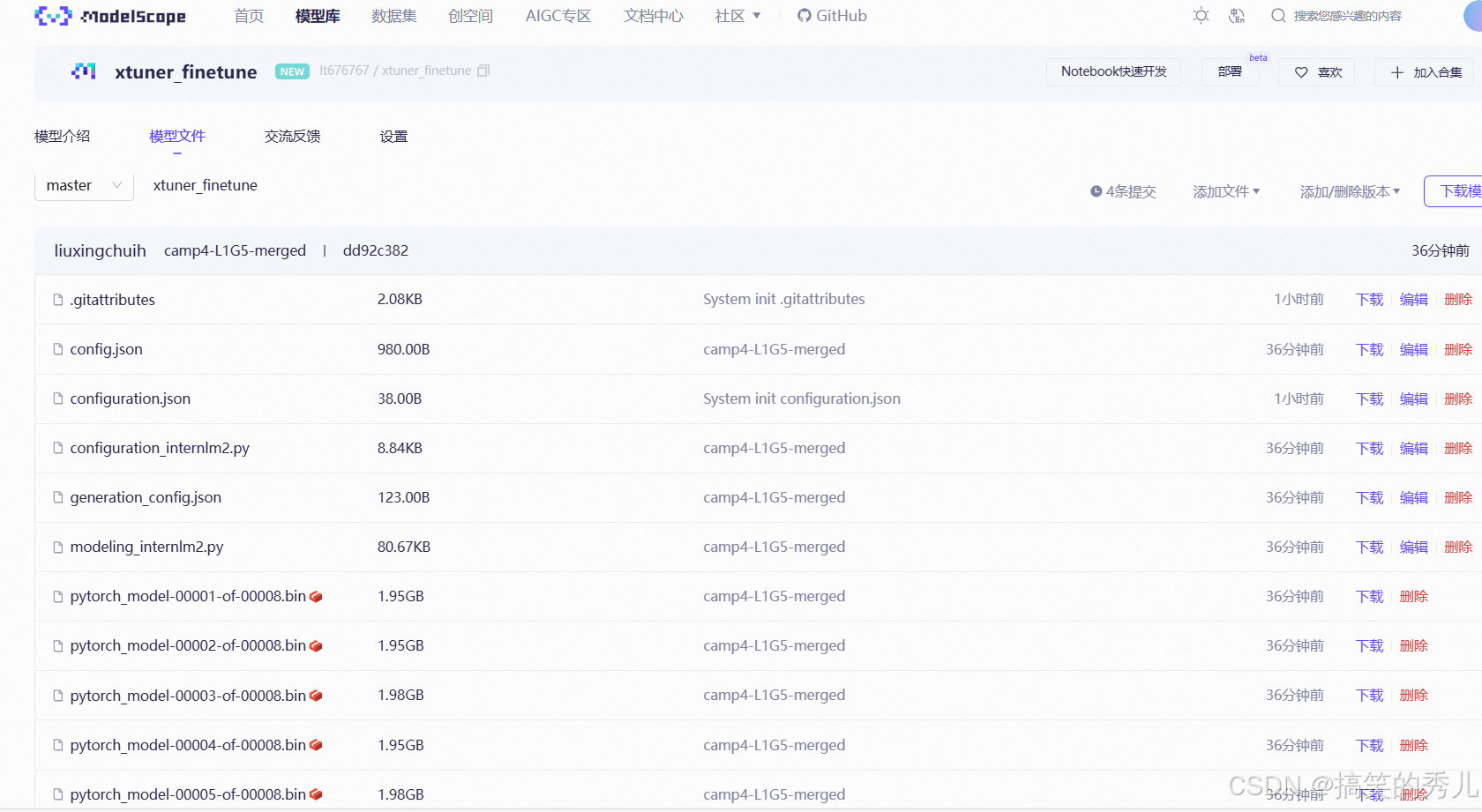Click 编辑 on the .gitattributes row

click(x=1413, y=299)
